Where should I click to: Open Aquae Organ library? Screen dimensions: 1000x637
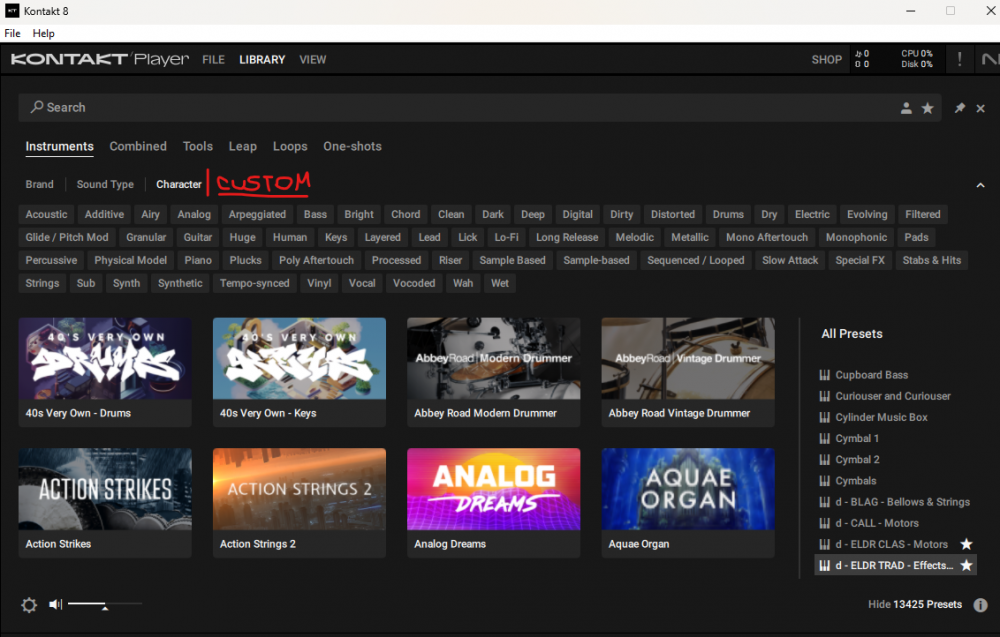tap(688, 502)
